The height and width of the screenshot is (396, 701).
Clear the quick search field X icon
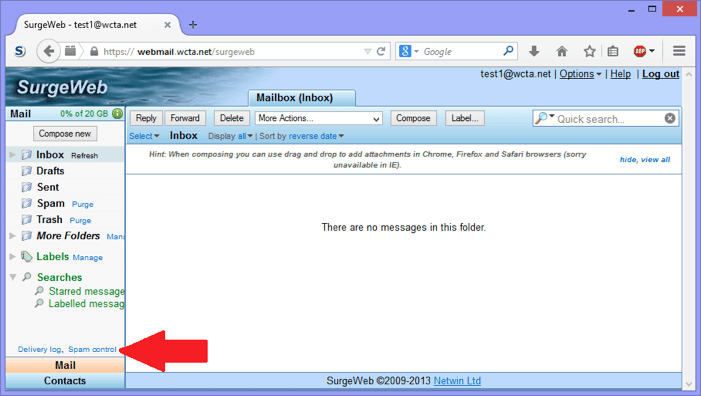(x=670, y=118)
